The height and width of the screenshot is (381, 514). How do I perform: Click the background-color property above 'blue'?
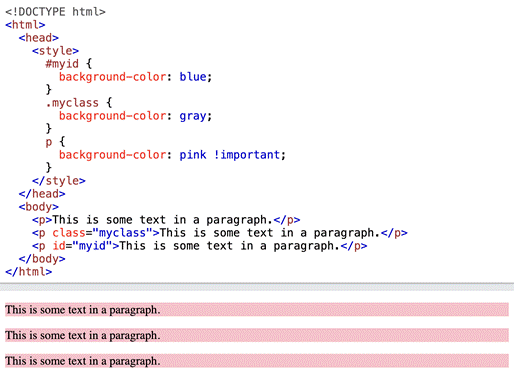tap(112, 77)
